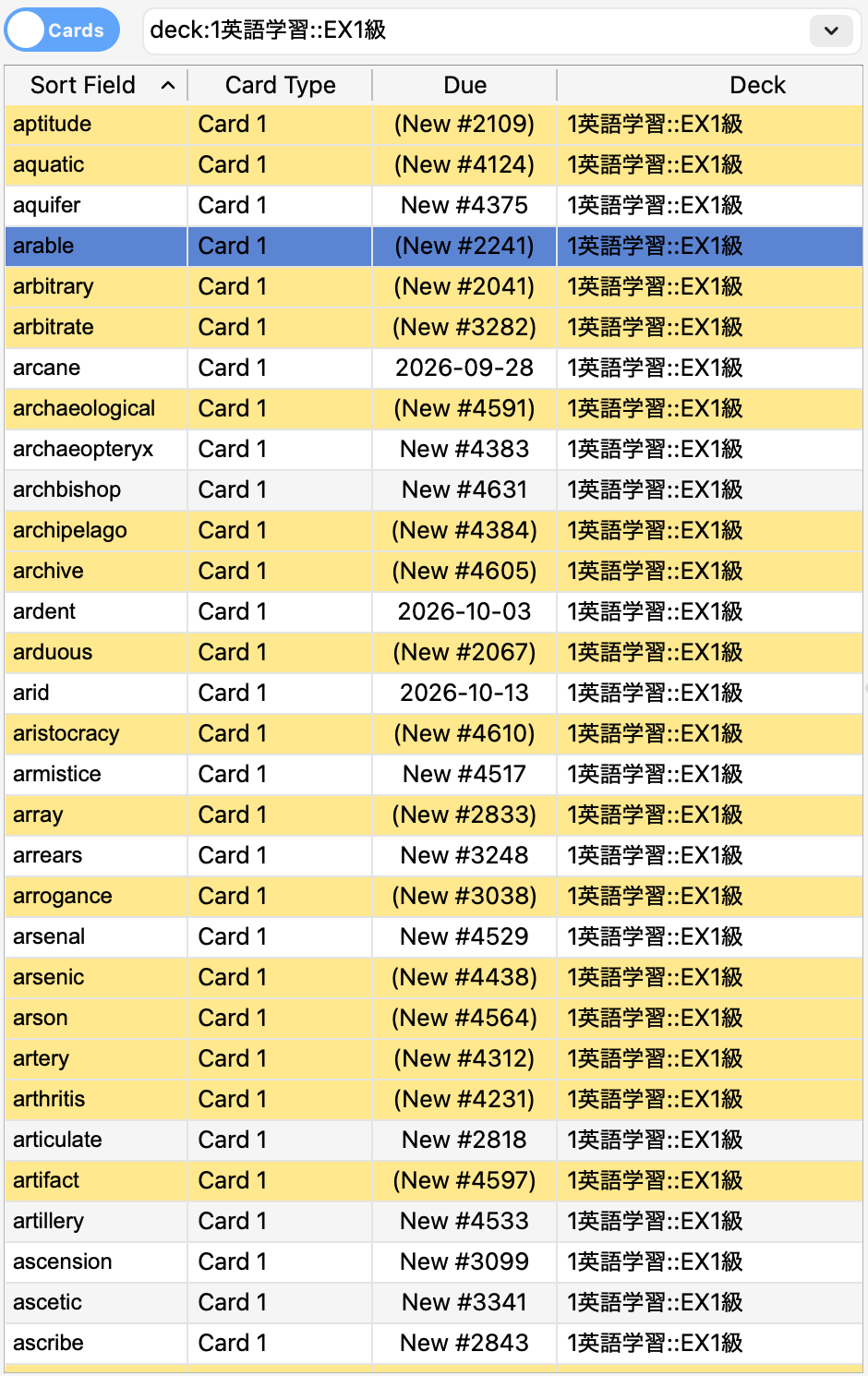Image resolution: width=868 pixels, height=1376 pixels.
Task: Select the 'arduous' card
Action: point(434,652)
